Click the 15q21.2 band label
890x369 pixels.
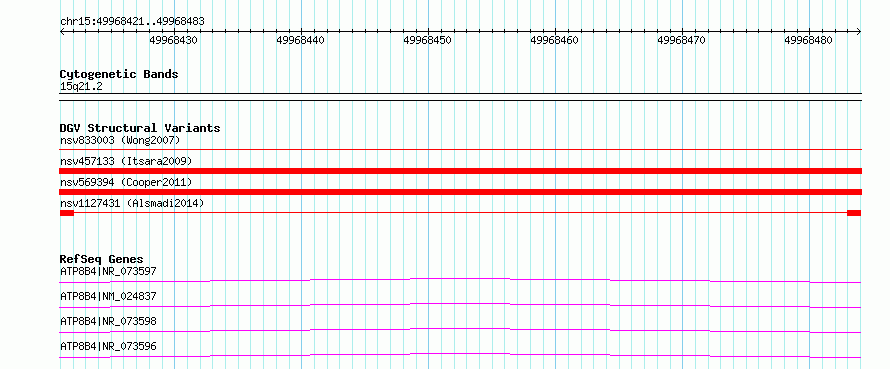pos(81,87)
